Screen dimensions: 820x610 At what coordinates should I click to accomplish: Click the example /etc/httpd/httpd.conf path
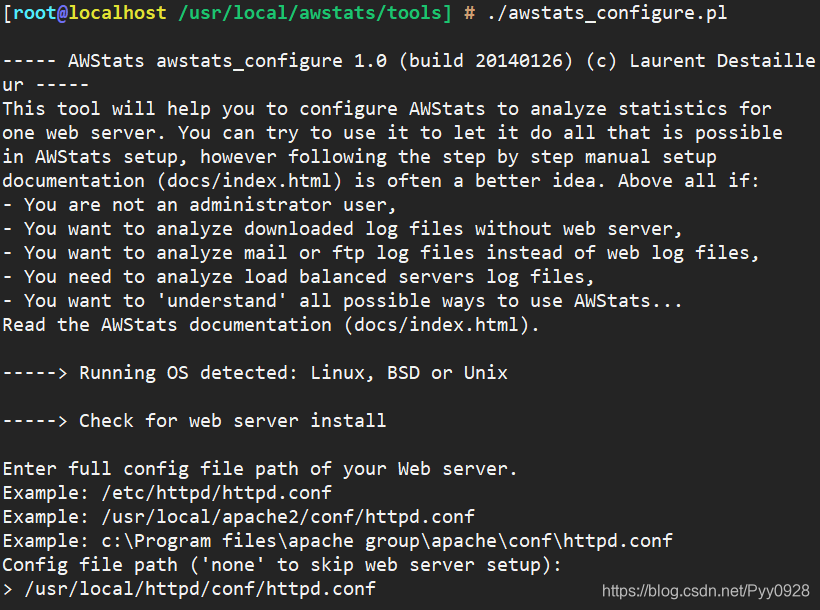point(217,493)
